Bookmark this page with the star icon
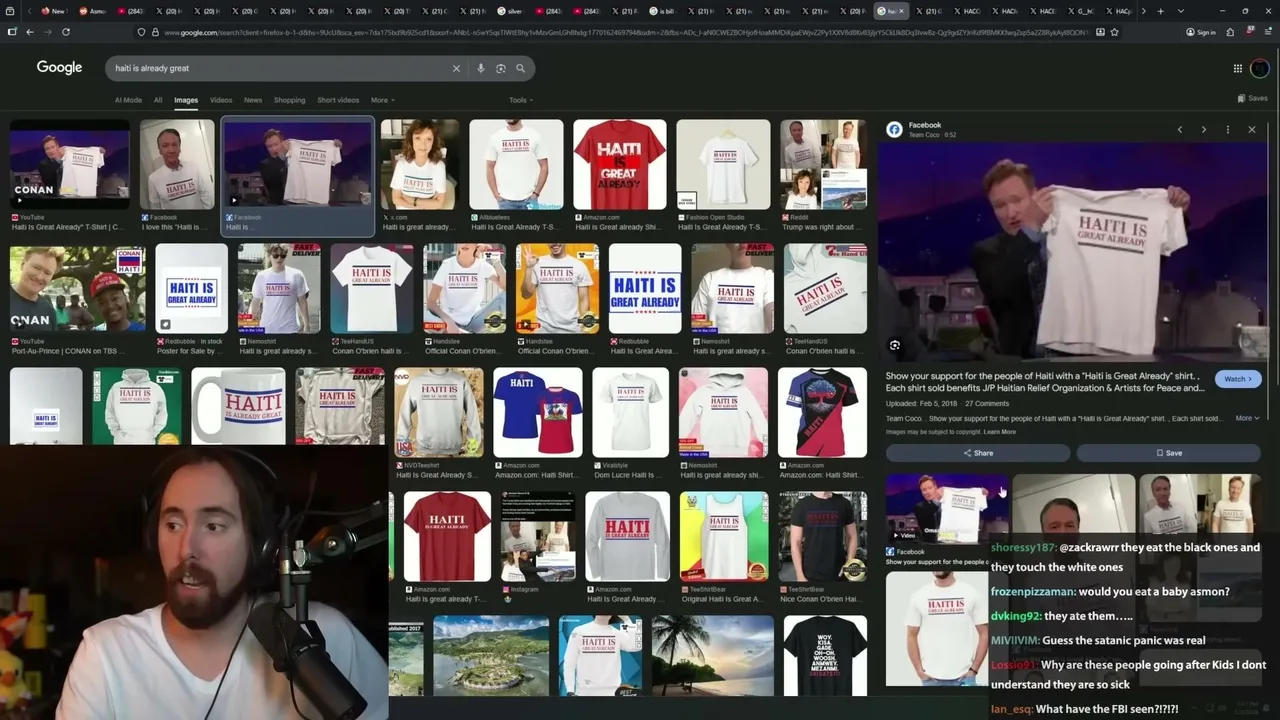The height and width of the screenshot is (720, 1280). click(1114, 31)
